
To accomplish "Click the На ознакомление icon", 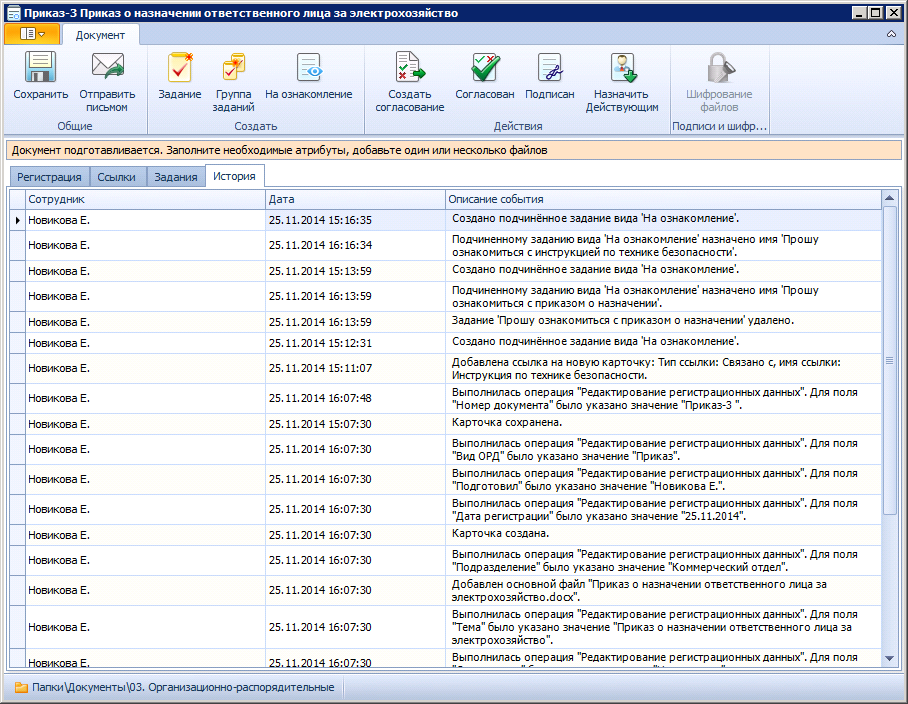I will (308, 68).
